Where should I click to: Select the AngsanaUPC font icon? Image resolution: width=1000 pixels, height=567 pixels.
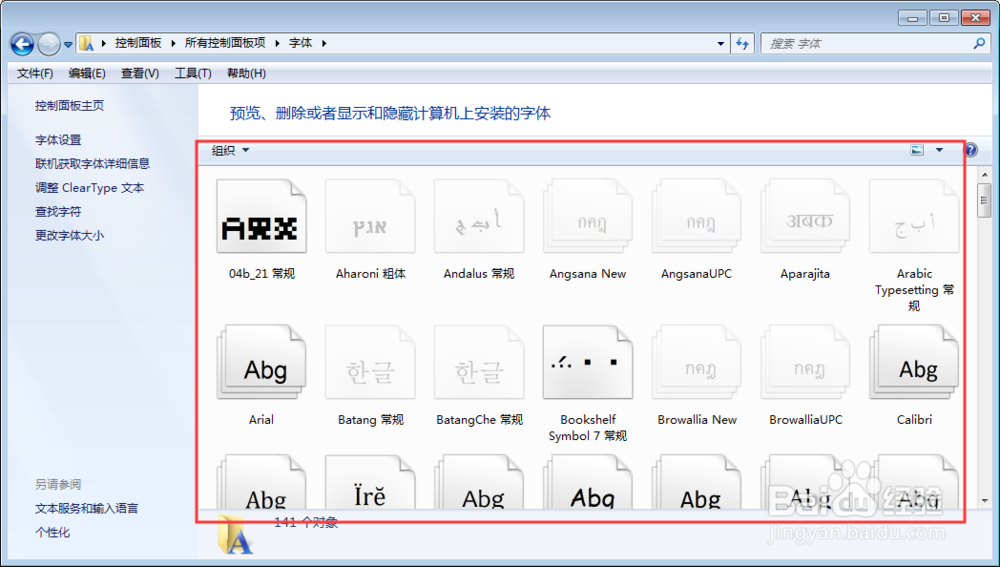click(x=696, y=216)
